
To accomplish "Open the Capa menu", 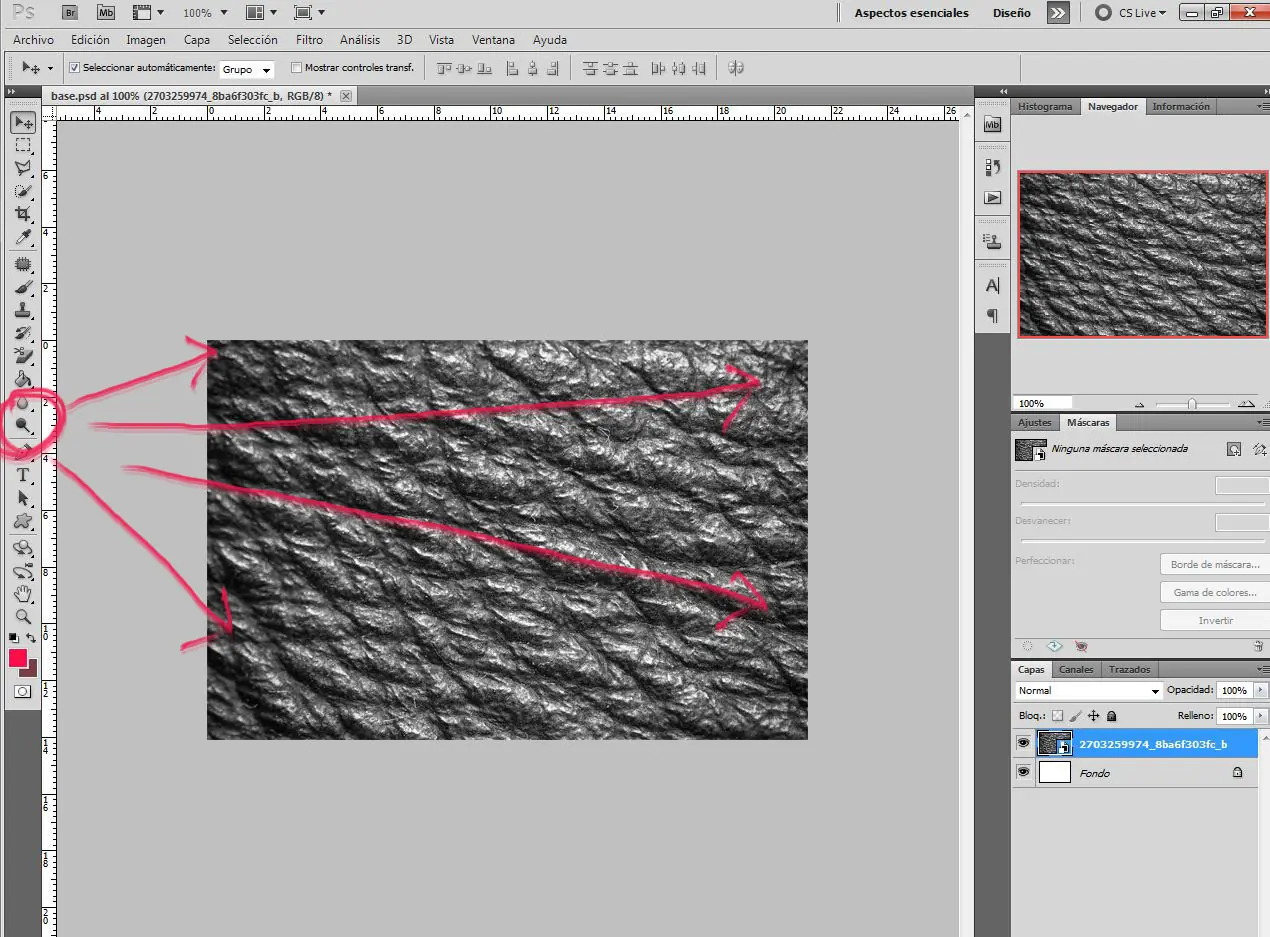I will tap(197, 40).
